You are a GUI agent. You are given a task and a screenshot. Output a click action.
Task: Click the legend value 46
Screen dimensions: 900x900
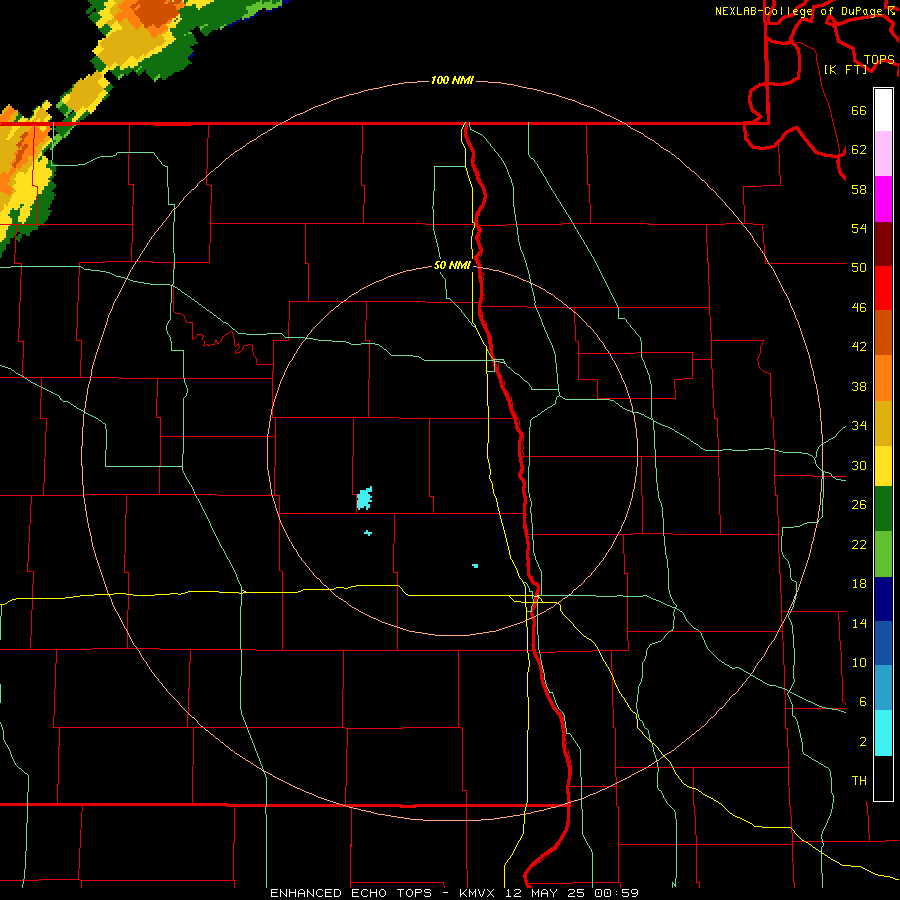(x=859, y=308)
